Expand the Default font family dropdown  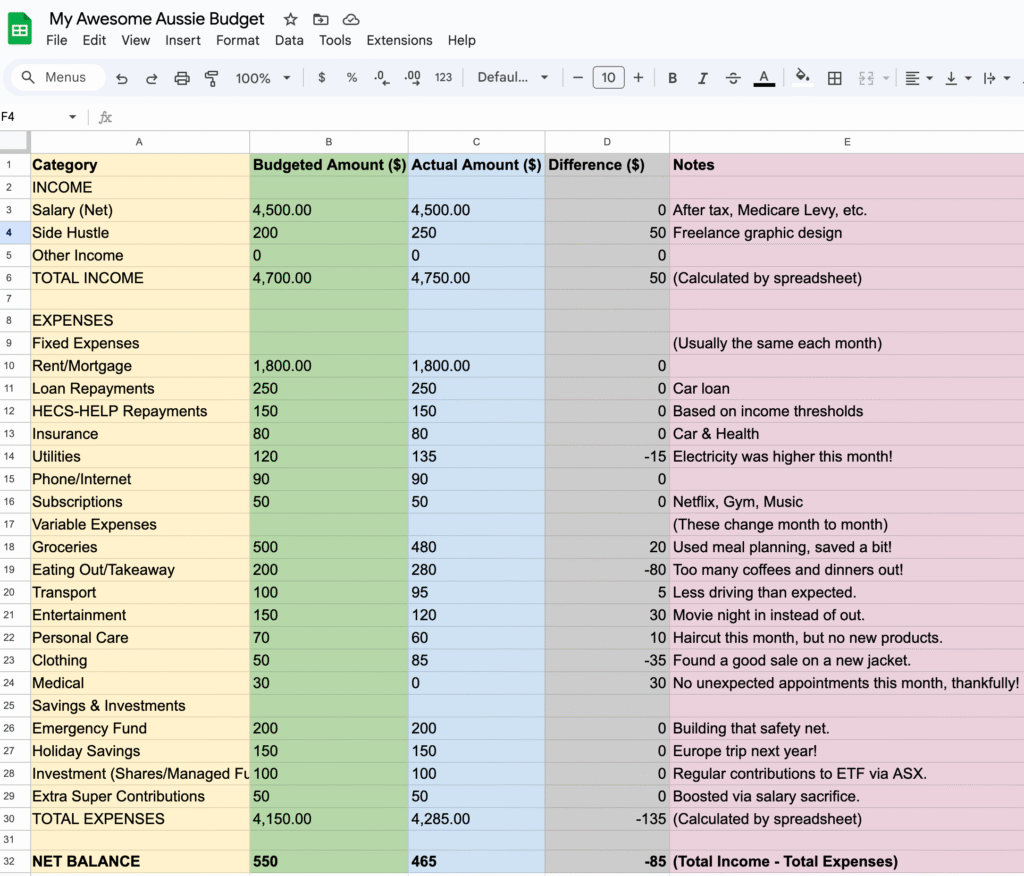coord(513,78)
